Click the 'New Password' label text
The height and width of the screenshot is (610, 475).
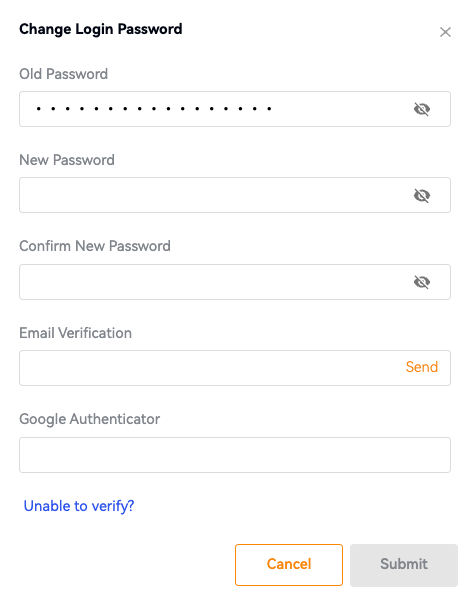point(67,160)
